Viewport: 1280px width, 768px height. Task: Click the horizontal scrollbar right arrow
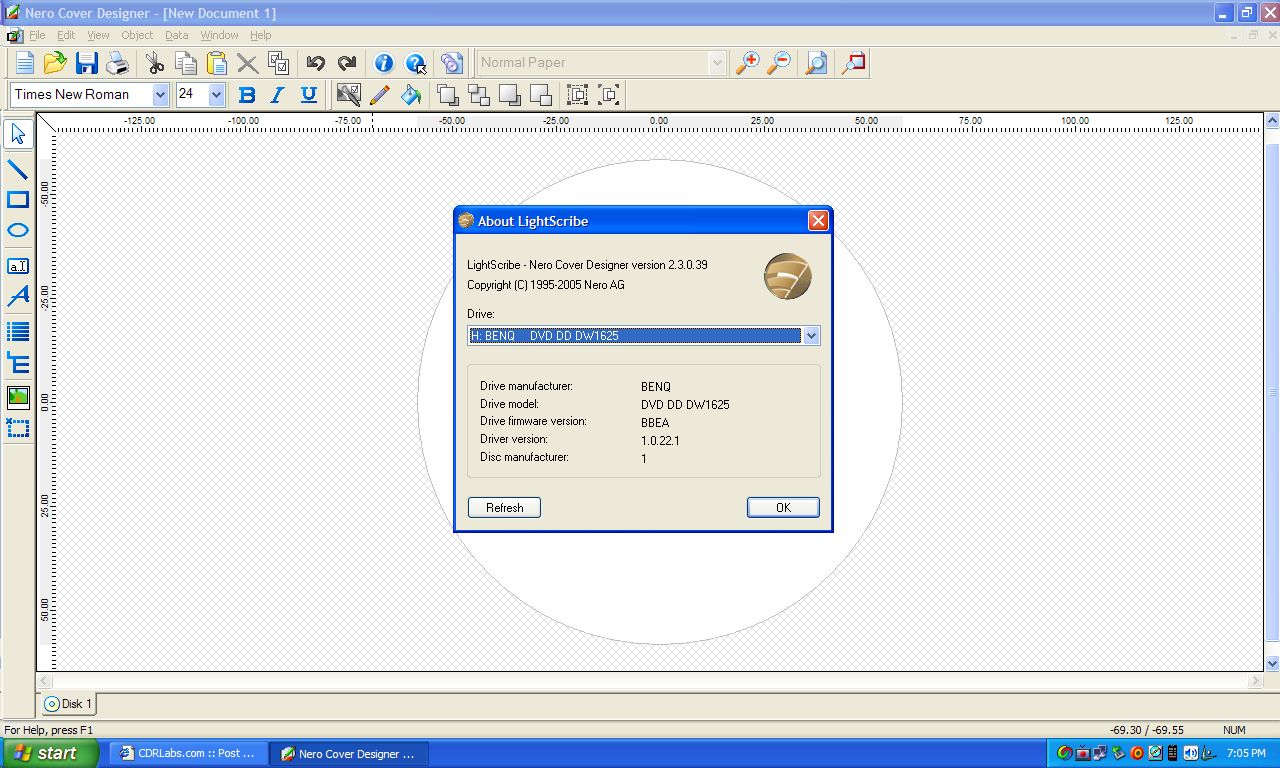(x=1256, y=681)
